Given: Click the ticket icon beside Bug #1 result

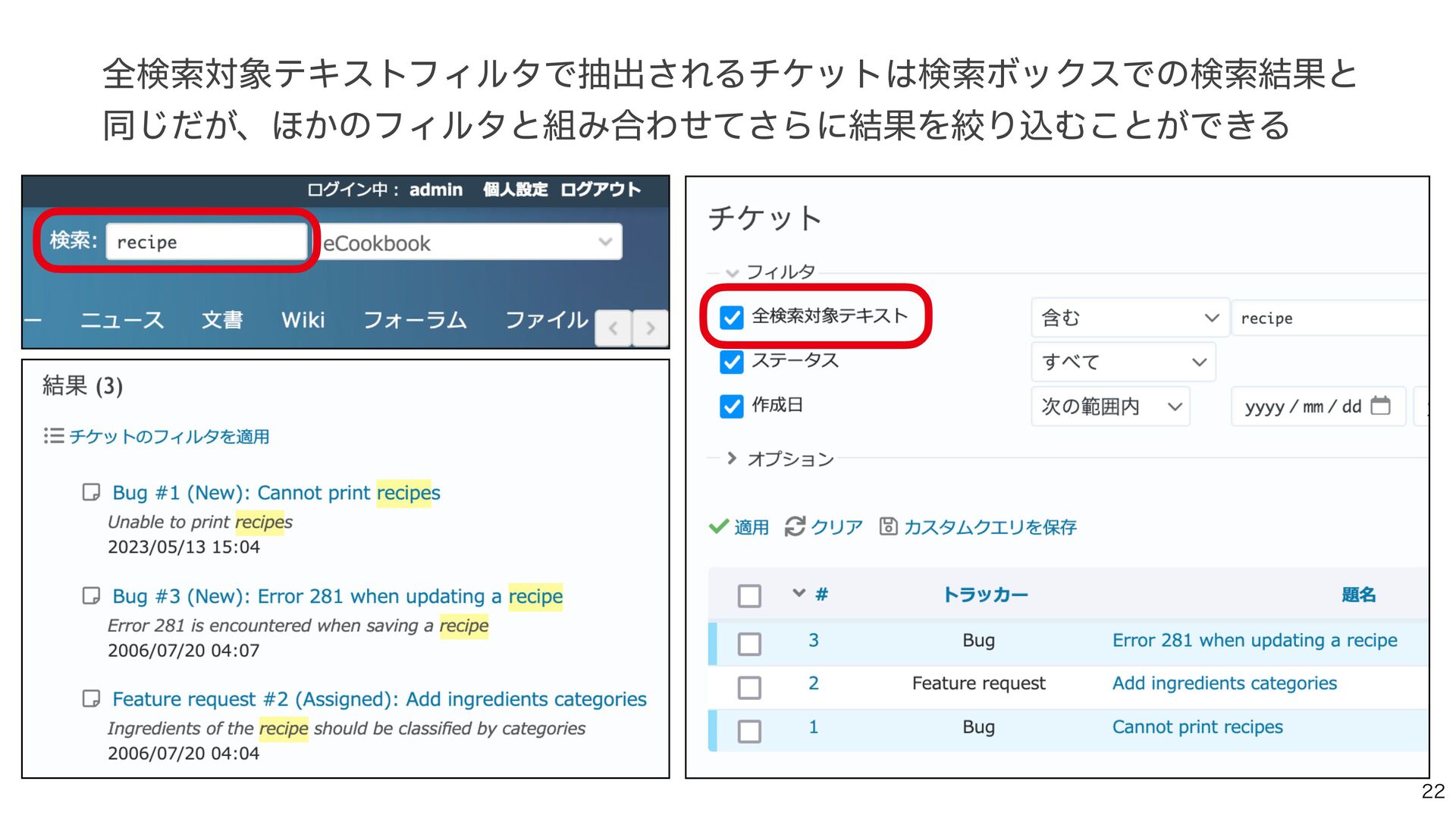Looking at the screenshot, I should 91,493.
